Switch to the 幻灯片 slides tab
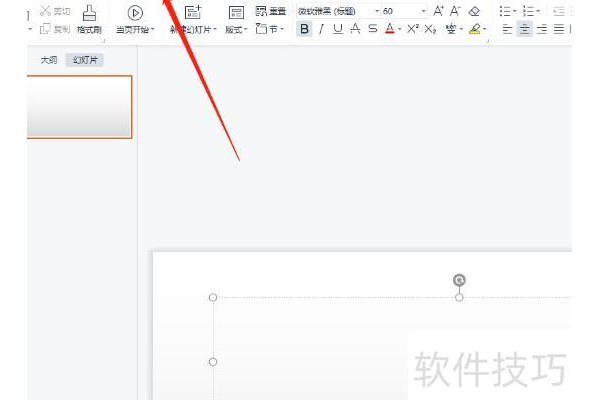Screen dimensions: 600x400 (x=85, y=60)
